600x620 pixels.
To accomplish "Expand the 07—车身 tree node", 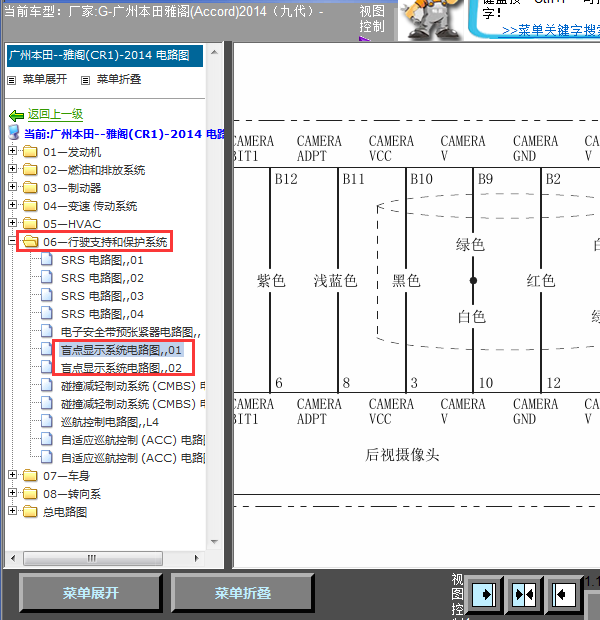I will coord(12,474).
